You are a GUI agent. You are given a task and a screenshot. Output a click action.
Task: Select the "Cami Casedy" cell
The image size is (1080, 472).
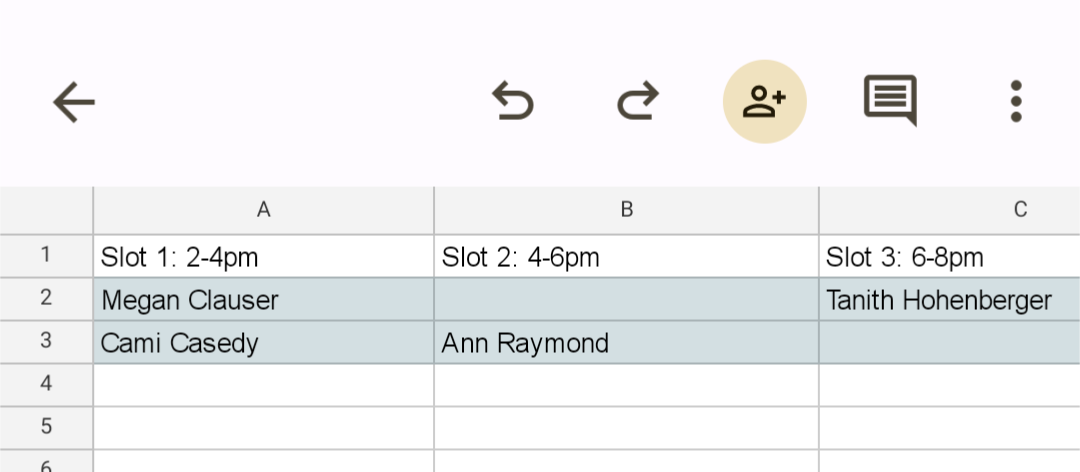pos(263,343)
